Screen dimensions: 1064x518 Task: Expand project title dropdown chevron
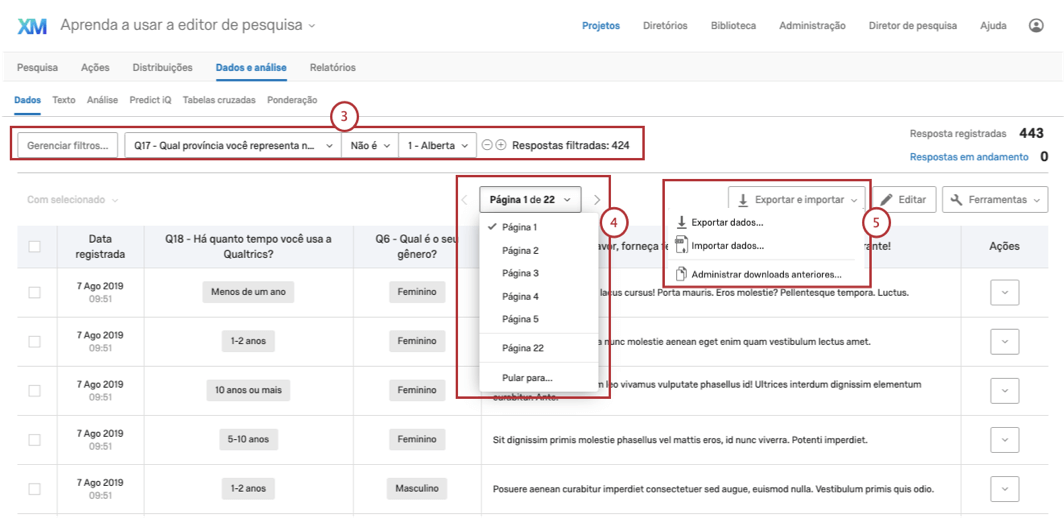(x=311, y=26)
